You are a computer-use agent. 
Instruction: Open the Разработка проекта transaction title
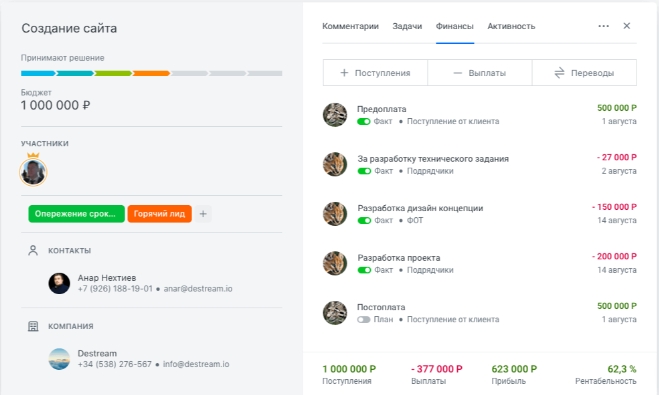(399, 258)
